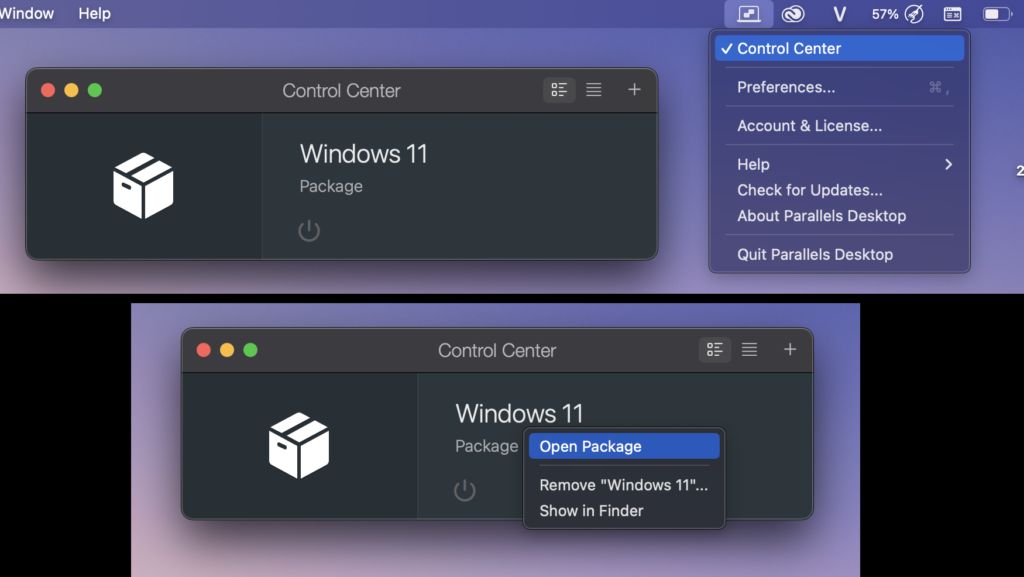Toggle checked Control Center menu item
Screen dimensions: 1024x577
(839, 48)
